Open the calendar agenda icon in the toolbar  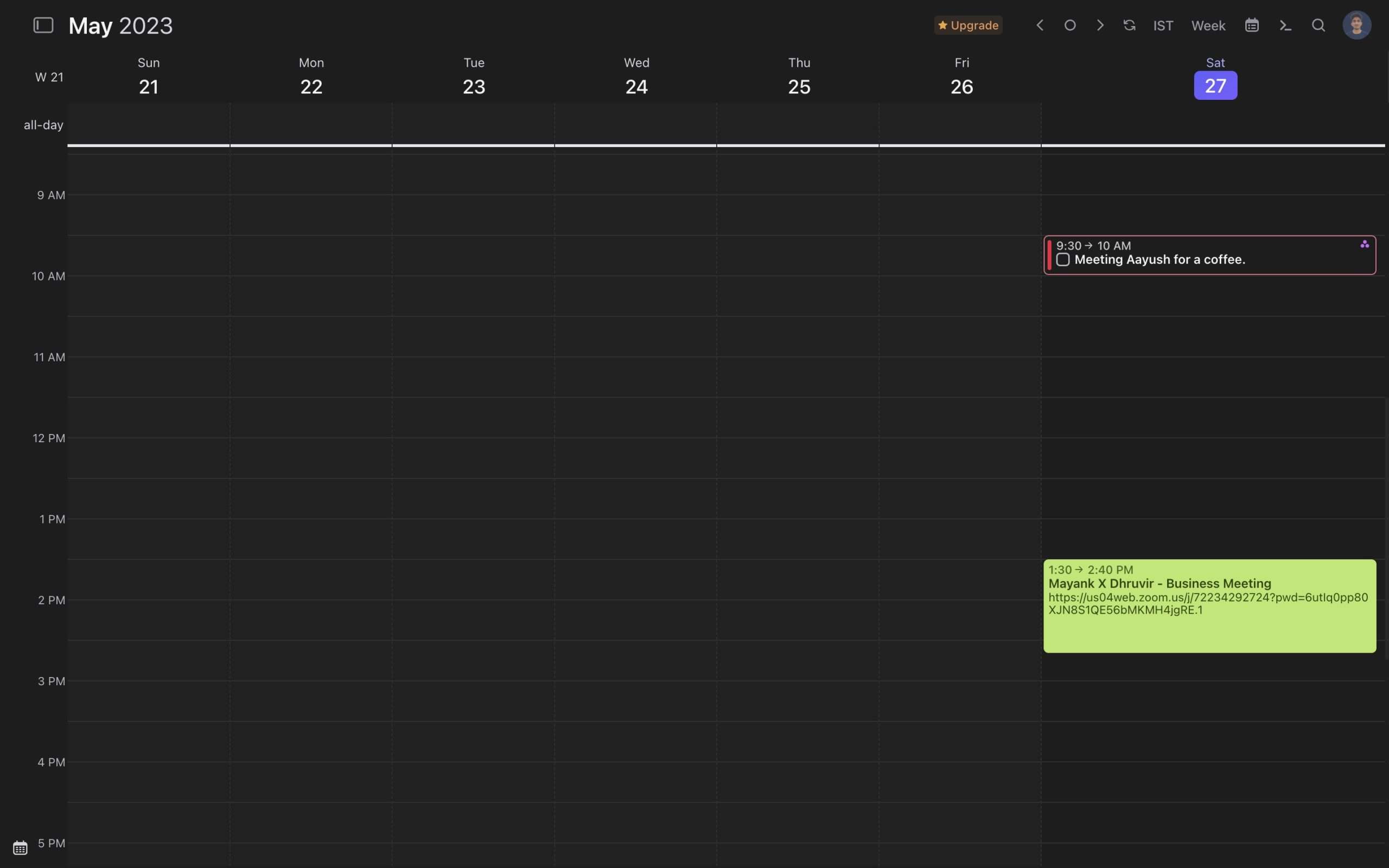click(1252, 25)
